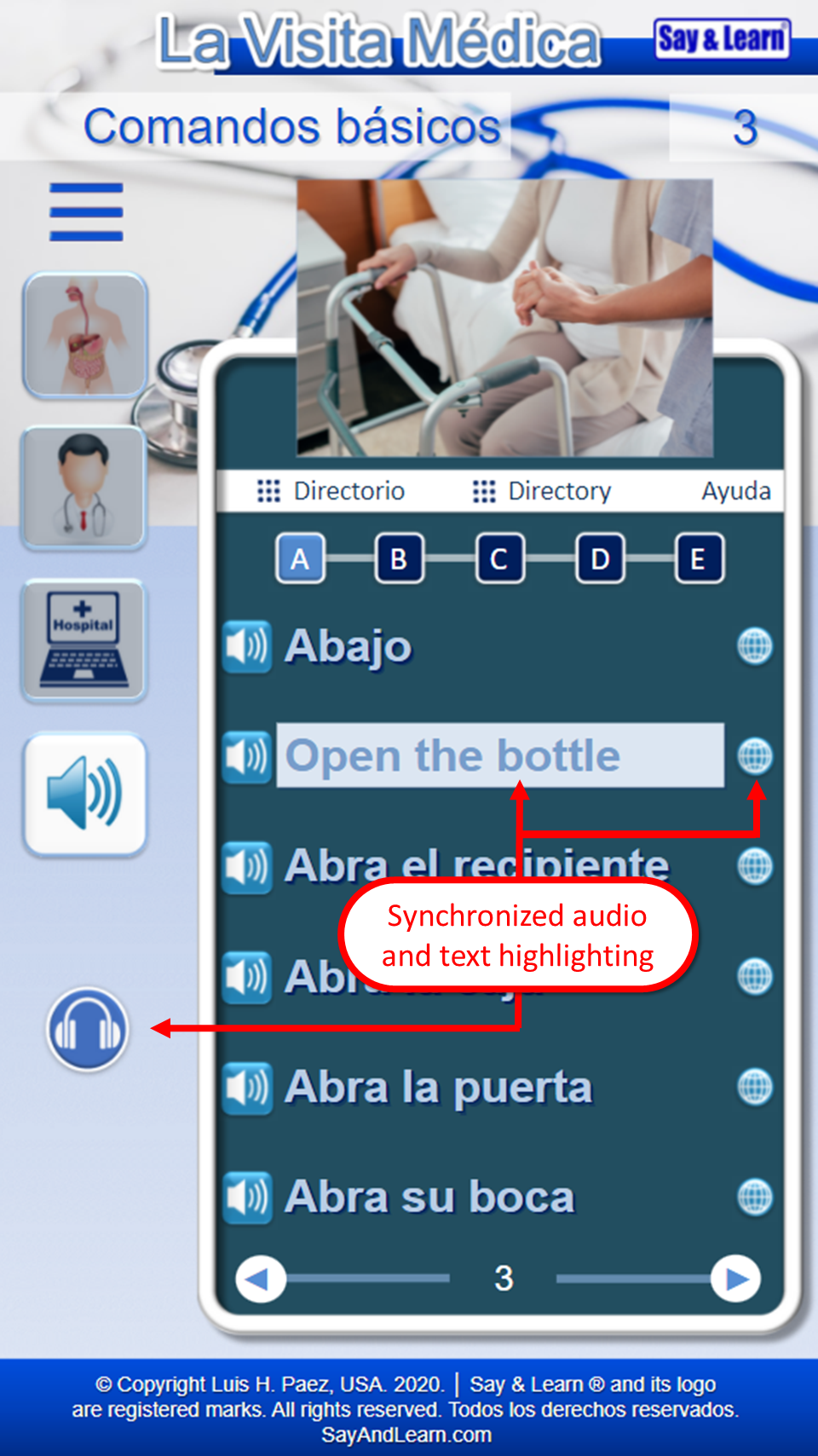Toggle translation globe for Abra su boca
The image size is (818, 1456).
(x=755, y=1197)
